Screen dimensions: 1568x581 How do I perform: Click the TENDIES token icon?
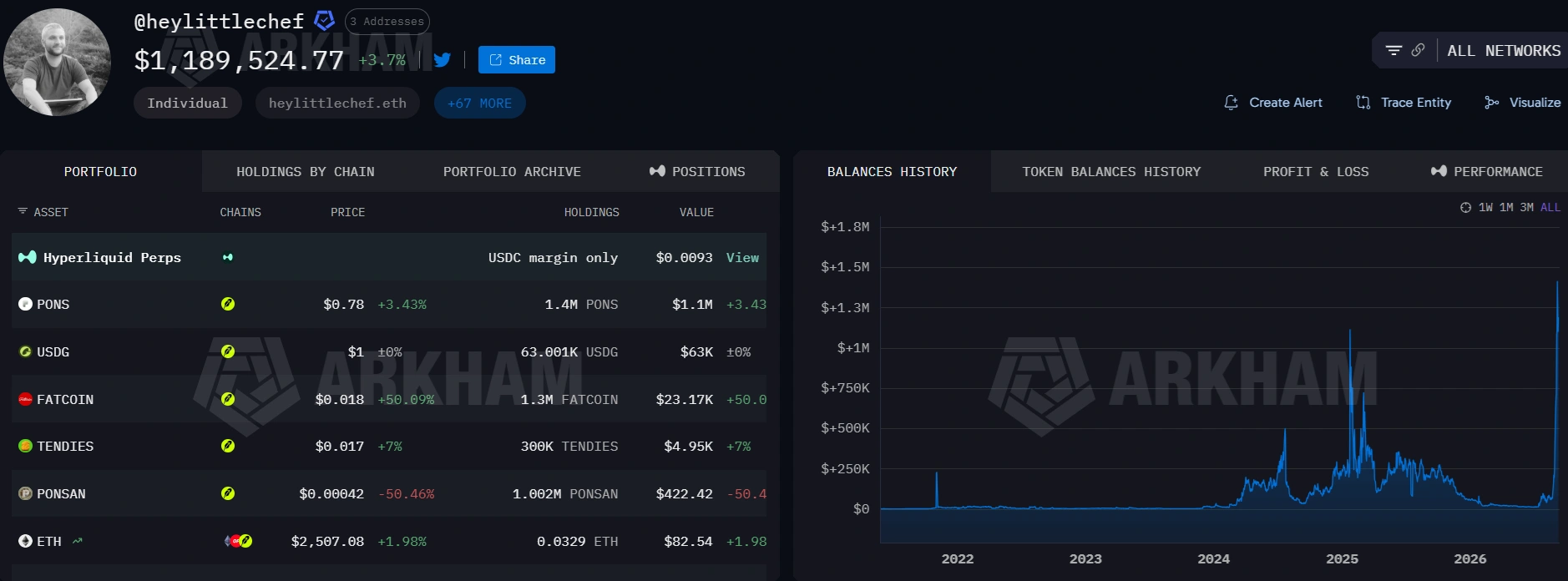pyautogui.click(x=25, y=446)
